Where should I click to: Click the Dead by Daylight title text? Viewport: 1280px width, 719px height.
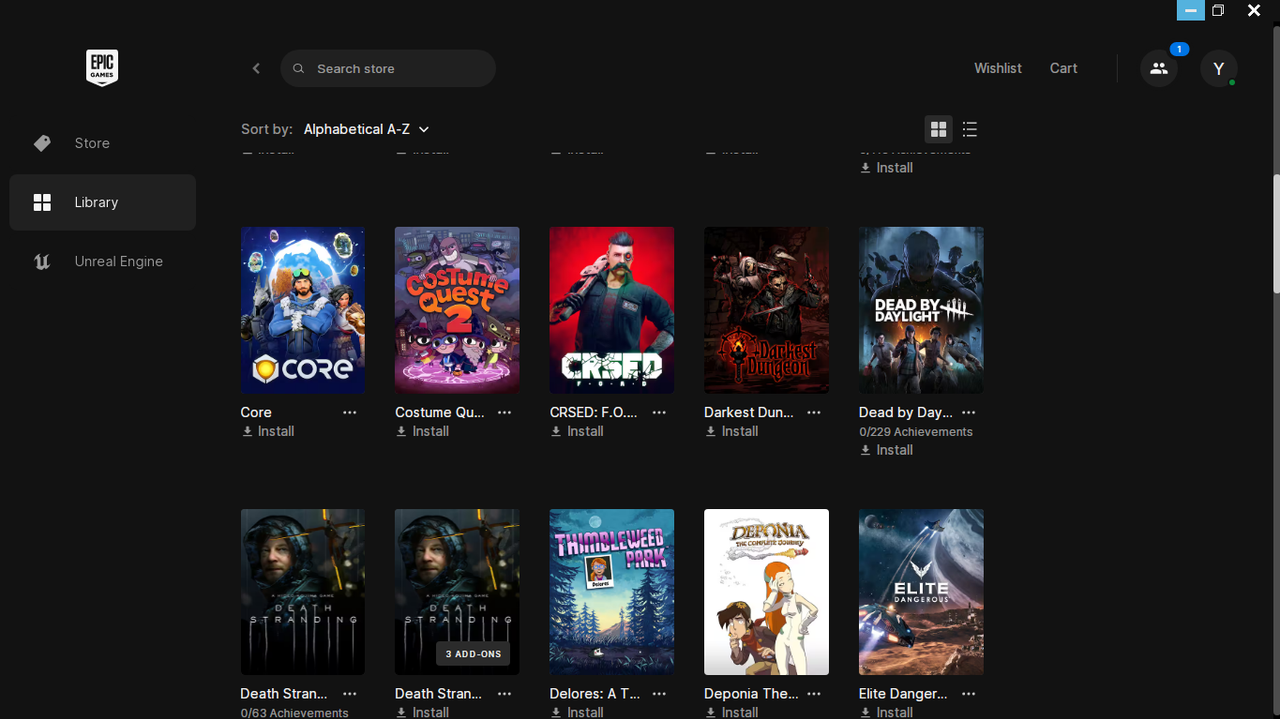tap(906, 412)
